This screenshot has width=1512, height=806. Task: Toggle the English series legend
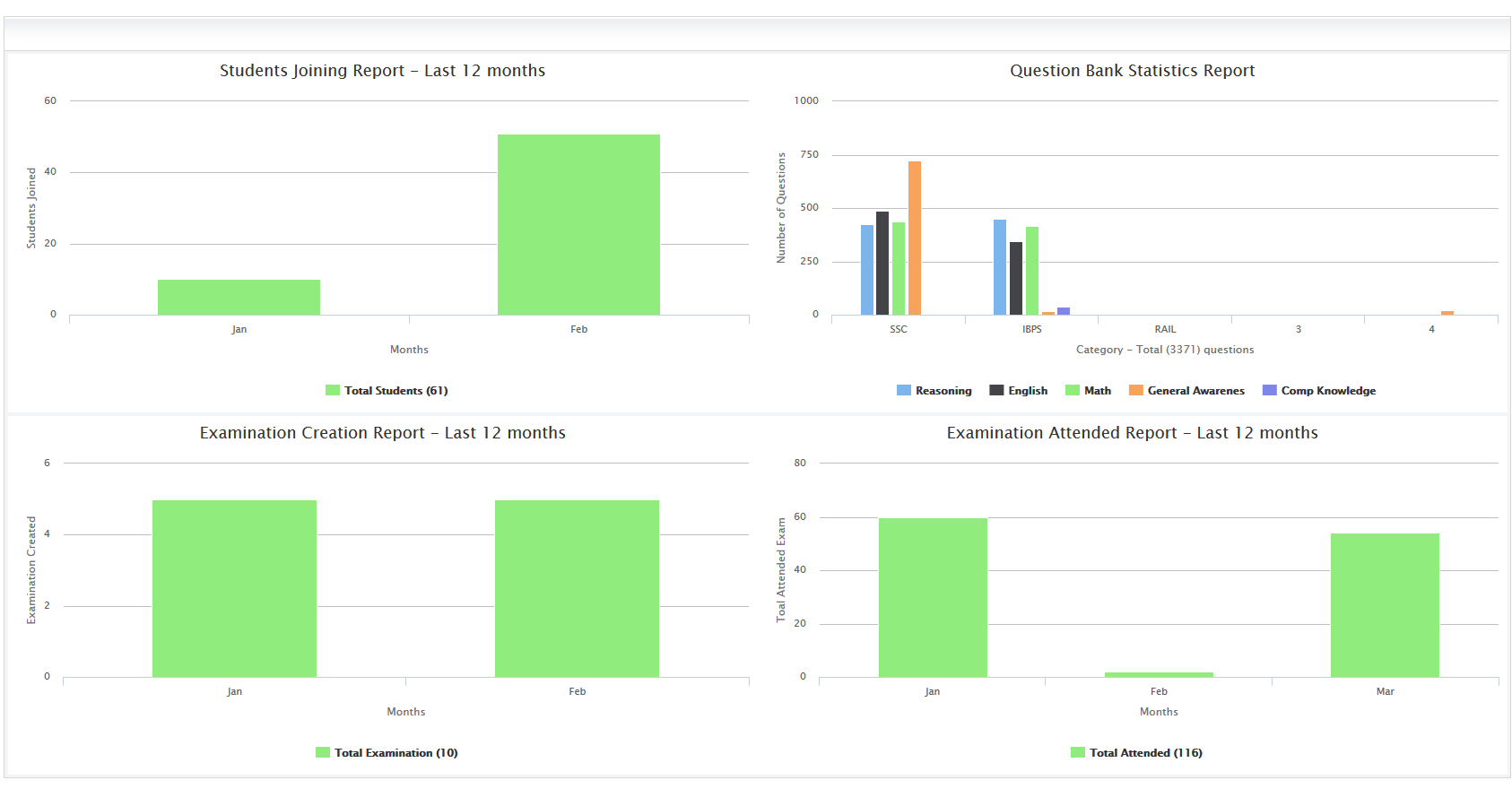click(x=1018, y=390)
